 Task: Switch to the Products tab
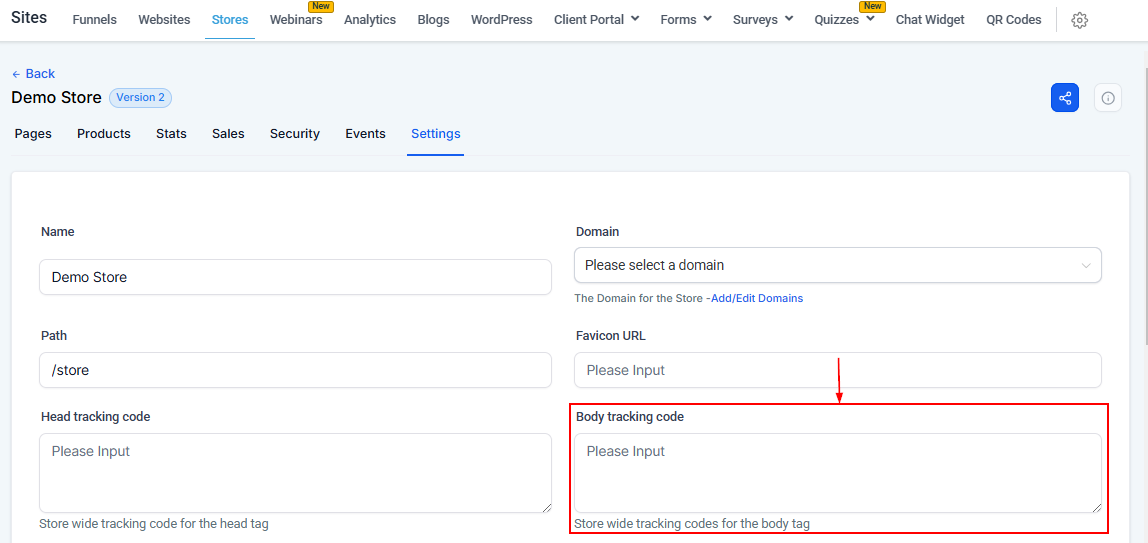(x=104, y=134)
